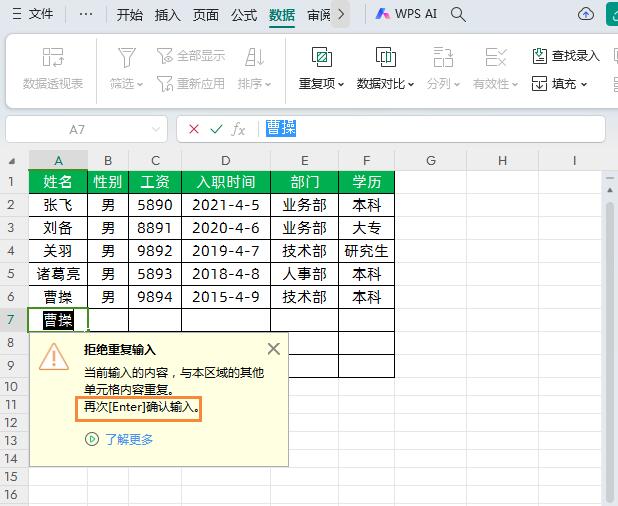Switch to the 开始 tab
Screen dimensions: 618x506
pyautogui.click(x=129, y=15)
